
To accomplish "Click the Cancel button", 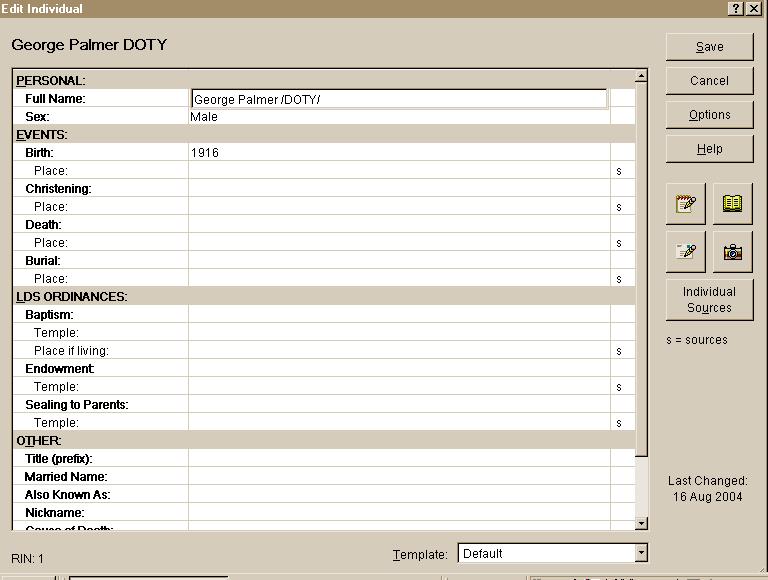I will 709,80.
